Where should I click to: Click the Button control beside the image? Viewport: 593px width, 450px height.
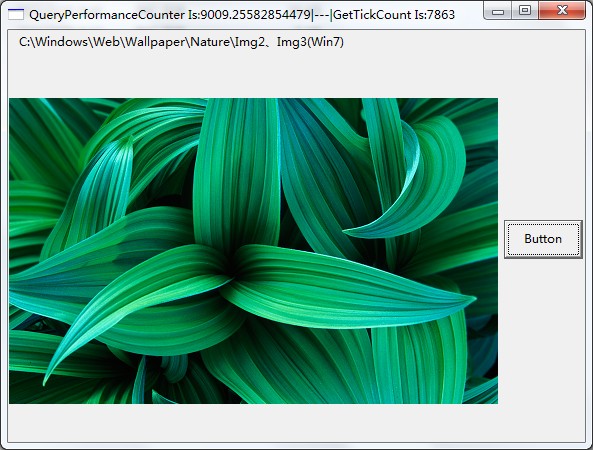pos(543,239)
